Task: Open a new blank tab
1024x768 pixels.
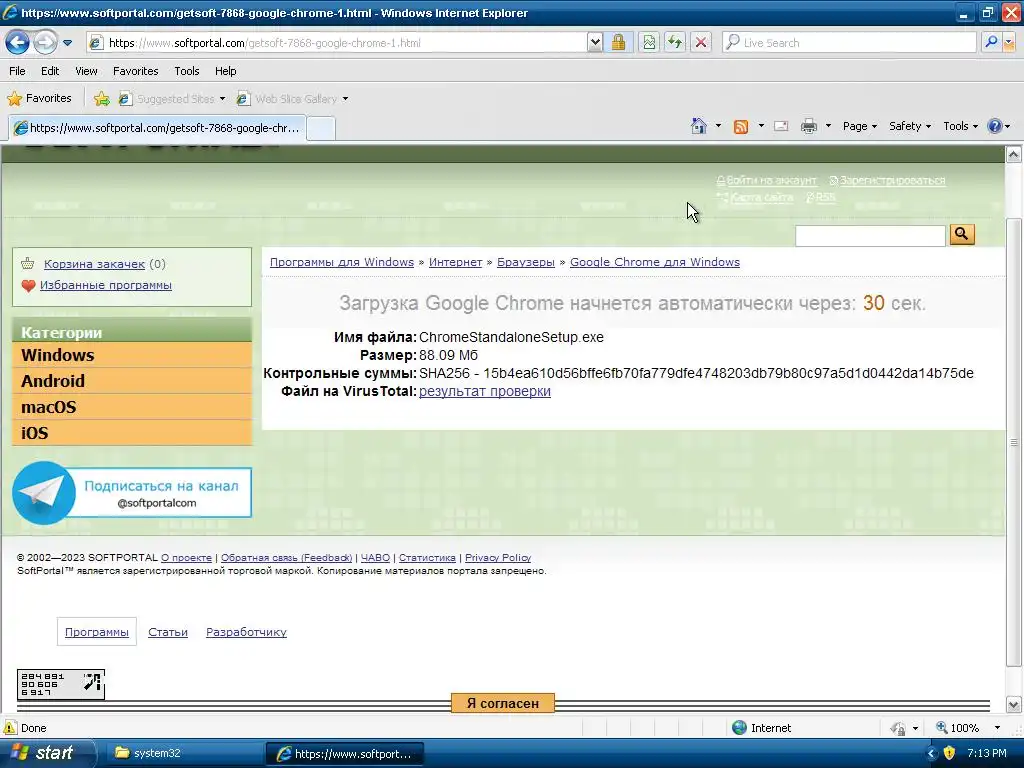Action: click(321, 129)
